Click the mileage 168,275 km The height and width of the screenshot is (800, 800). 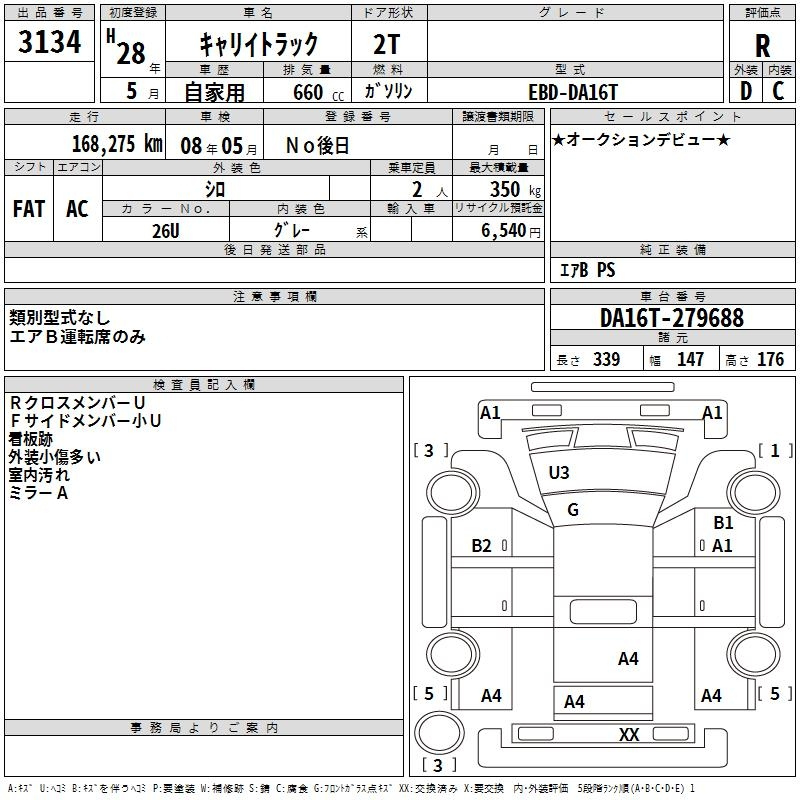point(117,144)
